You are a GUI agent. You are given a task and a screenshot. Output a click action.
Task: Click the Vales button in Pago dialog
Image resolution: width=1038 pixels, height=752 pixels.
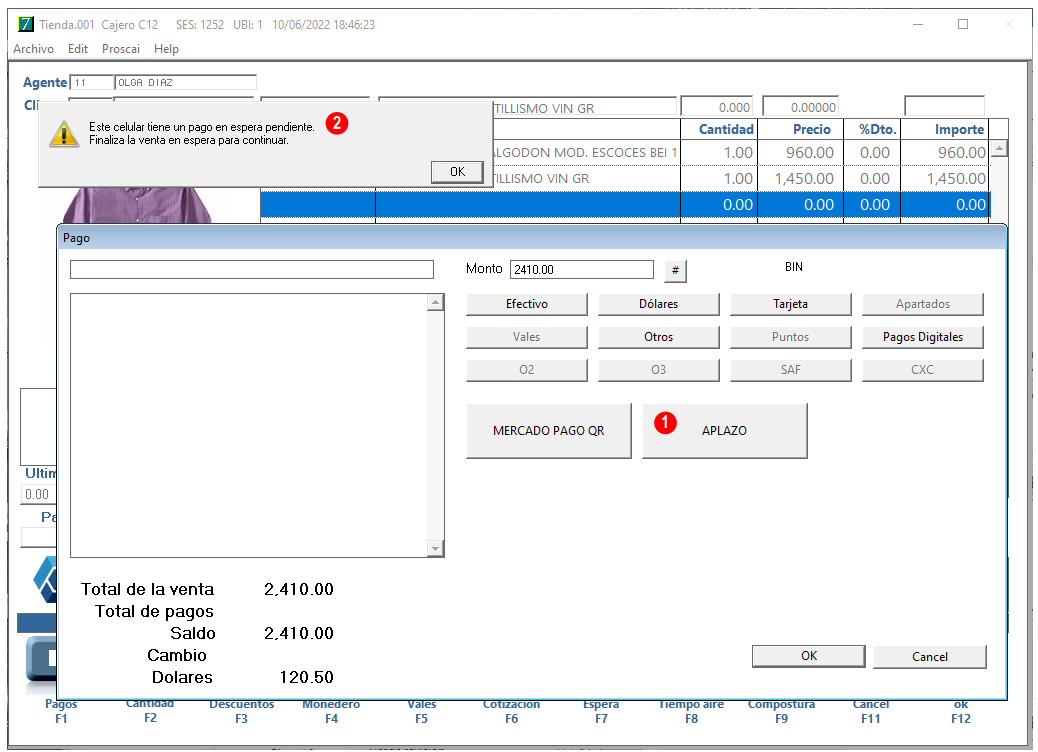click(x=527, y=337)
